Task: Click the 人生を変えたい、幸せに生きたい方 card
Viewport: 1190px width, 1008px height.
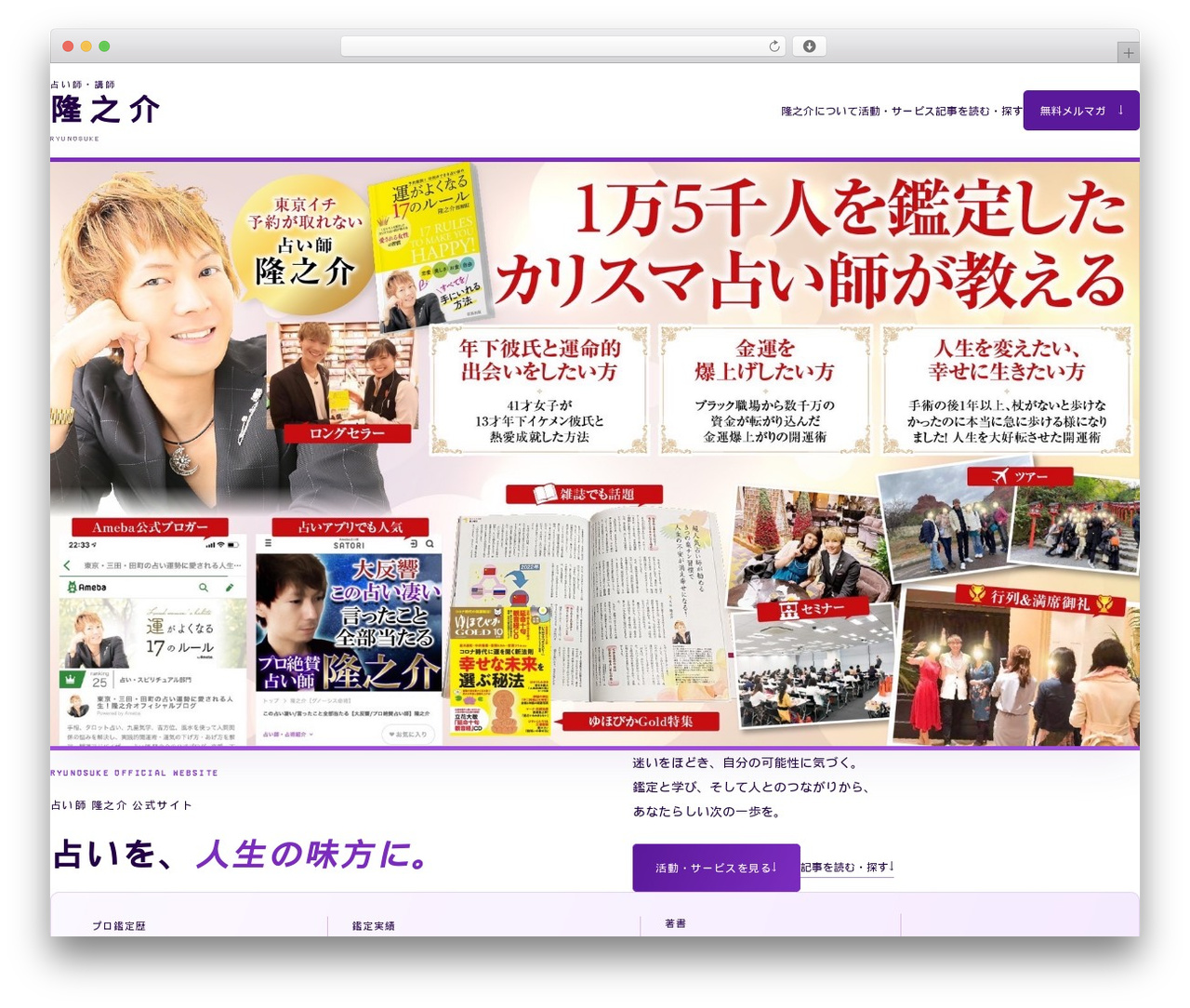Action: coord(1007,390)
